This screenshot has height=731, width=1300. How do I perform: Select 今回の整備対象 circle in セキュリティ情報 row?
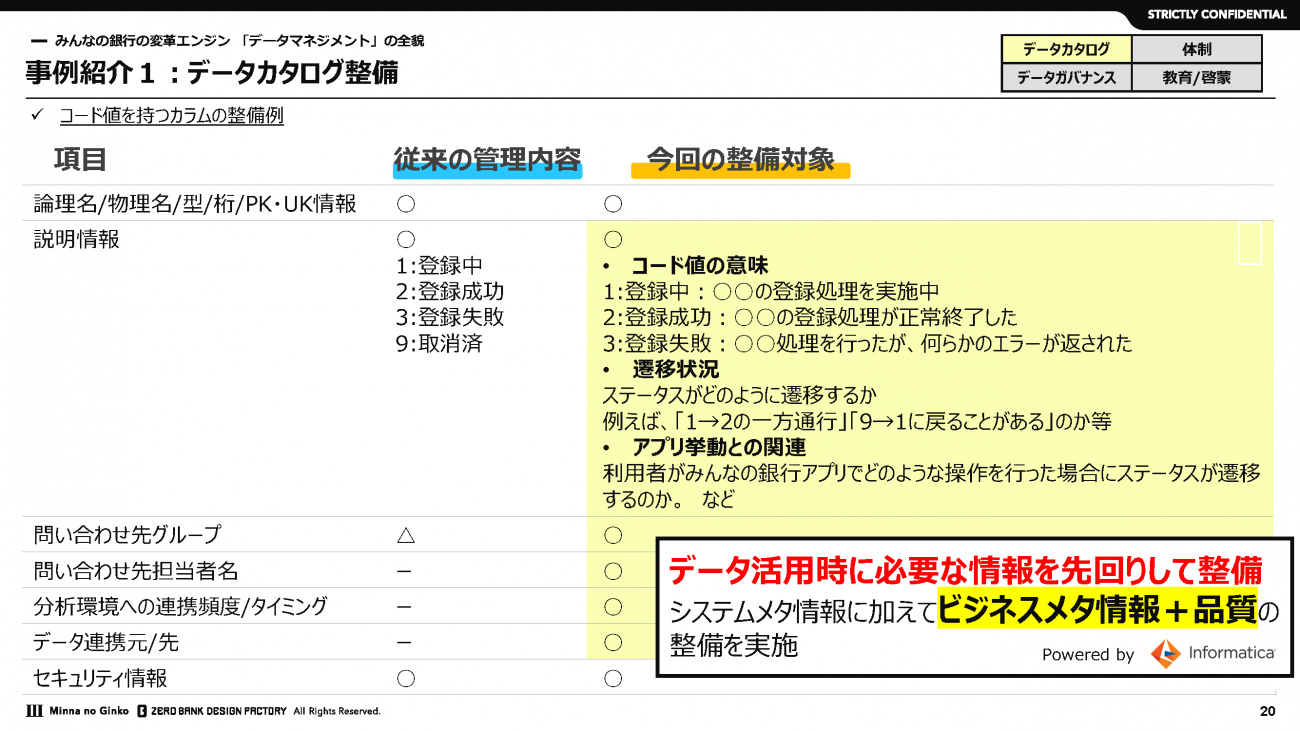click(613, 678)
